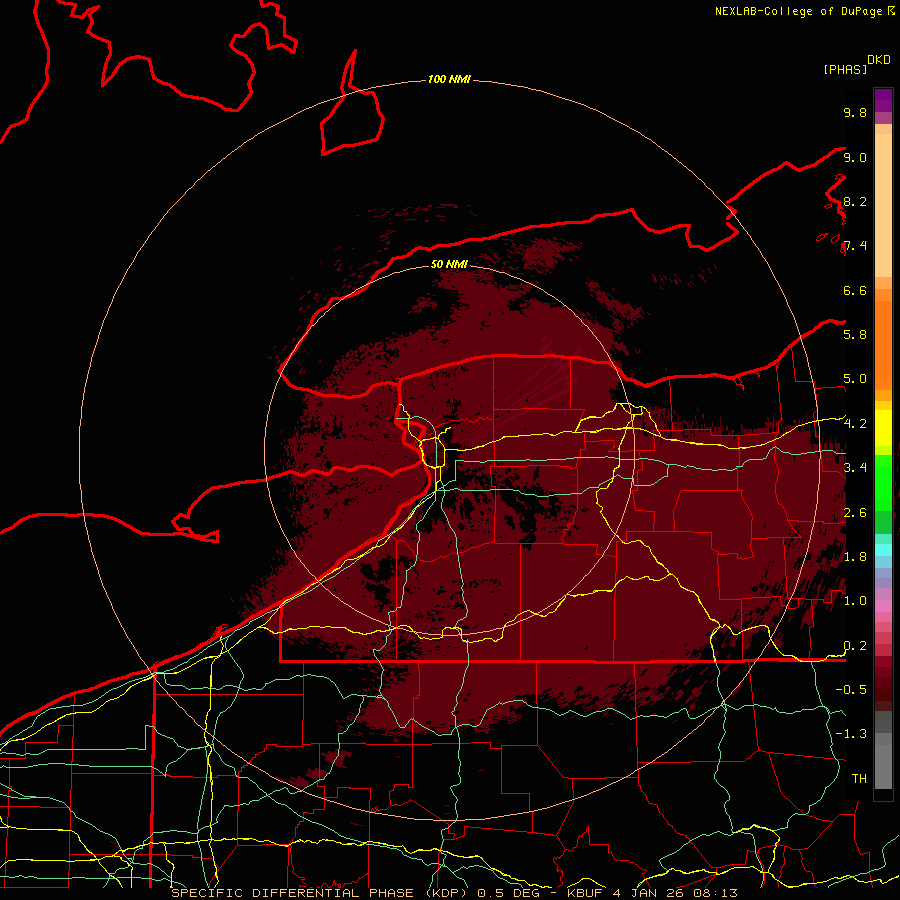This screenshot has width=900, height=900.
Task: Click the -0.5 legend value label
Action: [851, 690]
